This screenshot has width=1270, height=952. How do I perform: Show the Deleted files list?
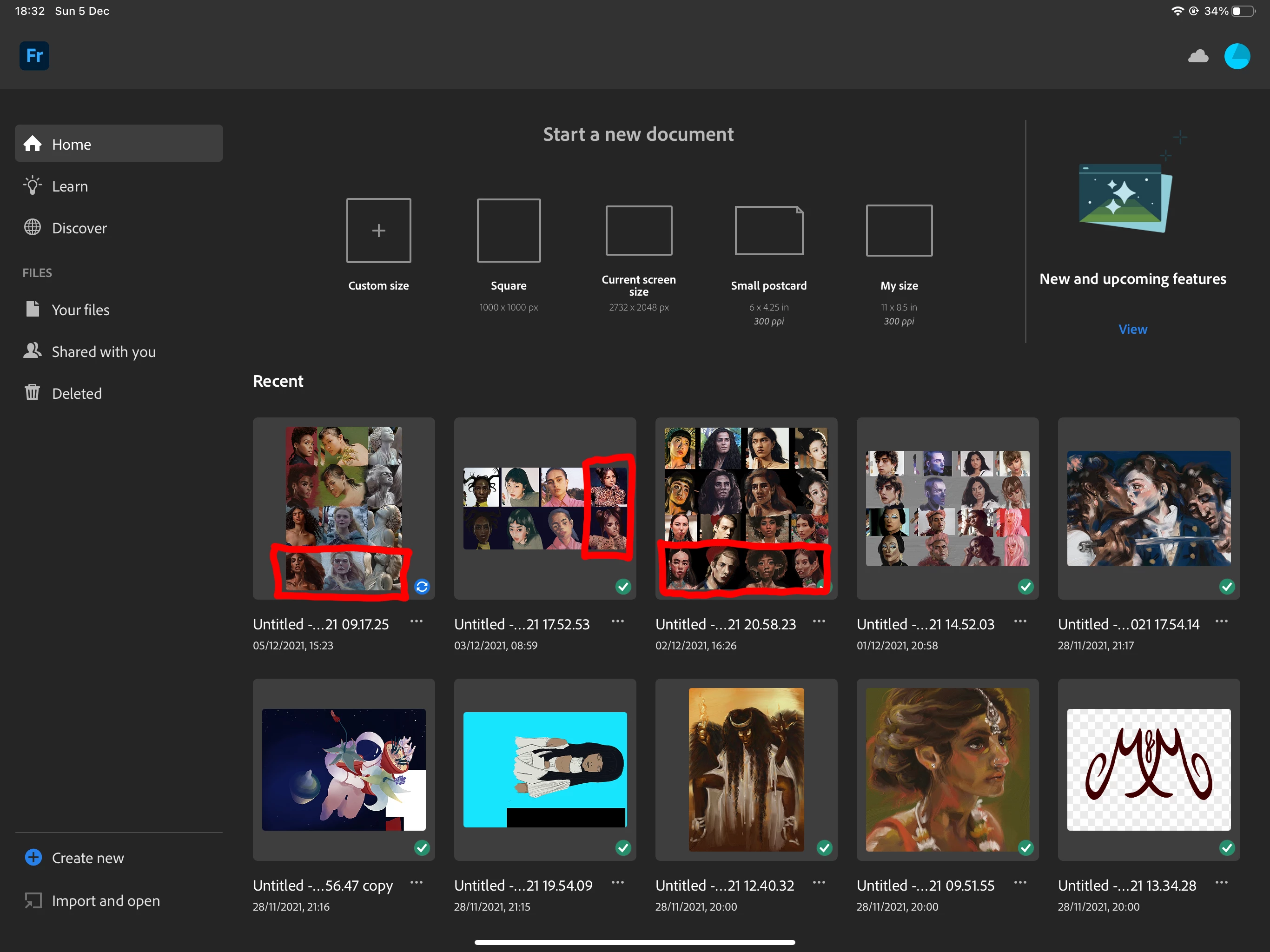76,393
